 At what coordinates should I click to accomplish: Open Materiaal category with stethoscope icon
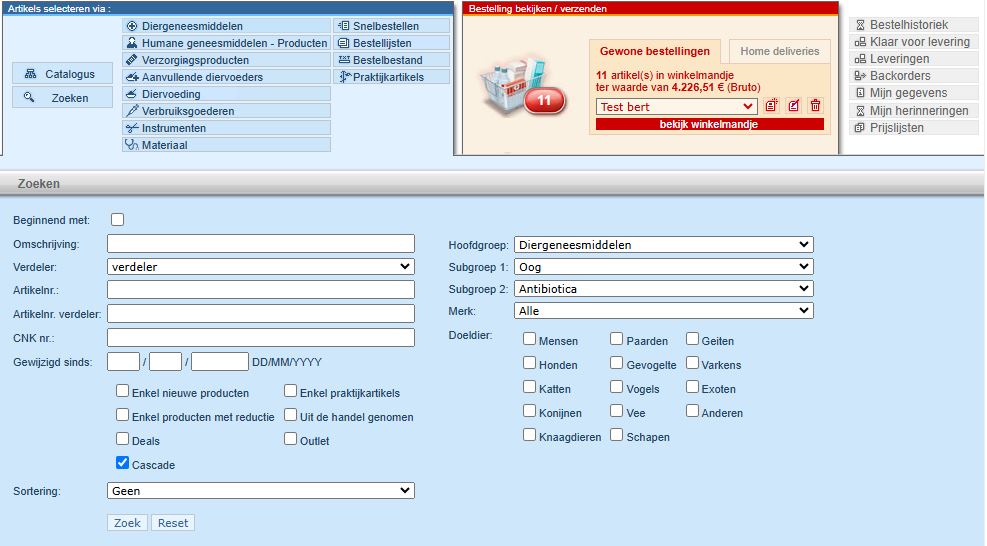[226, 145]
